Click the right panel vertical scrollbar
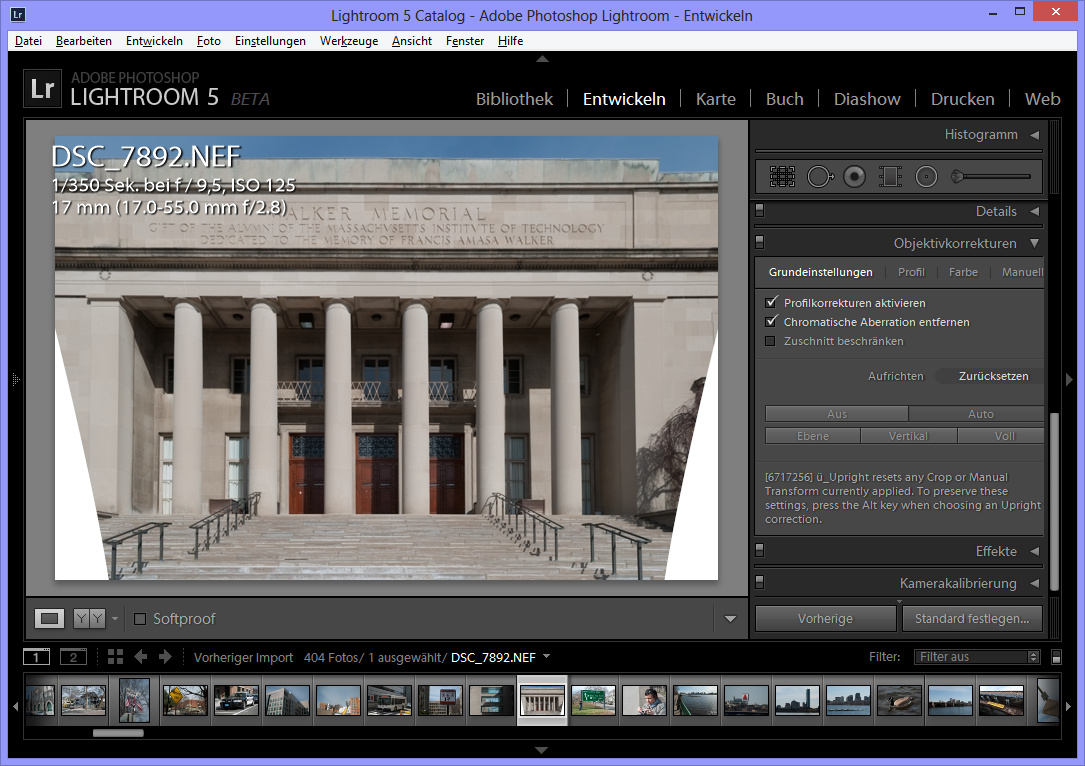1085x766 pixels. 1055,502
